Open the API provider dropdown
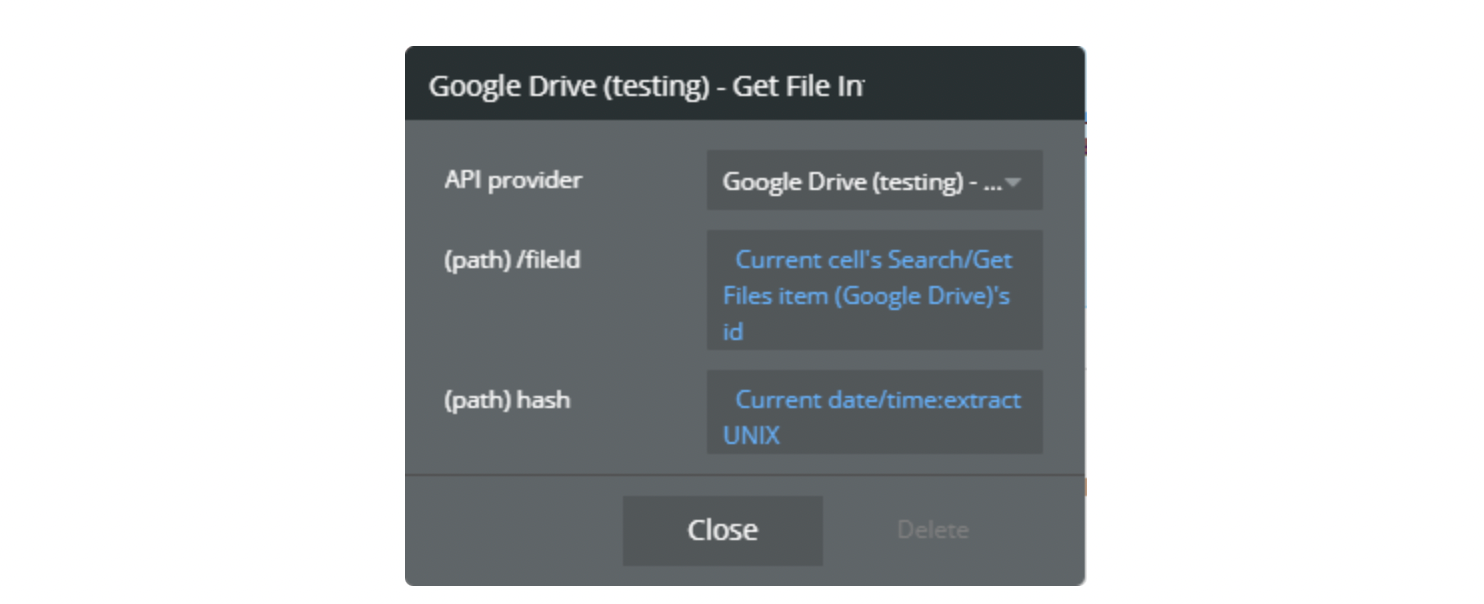The image size is (1484, 604). tap(874, 180)
